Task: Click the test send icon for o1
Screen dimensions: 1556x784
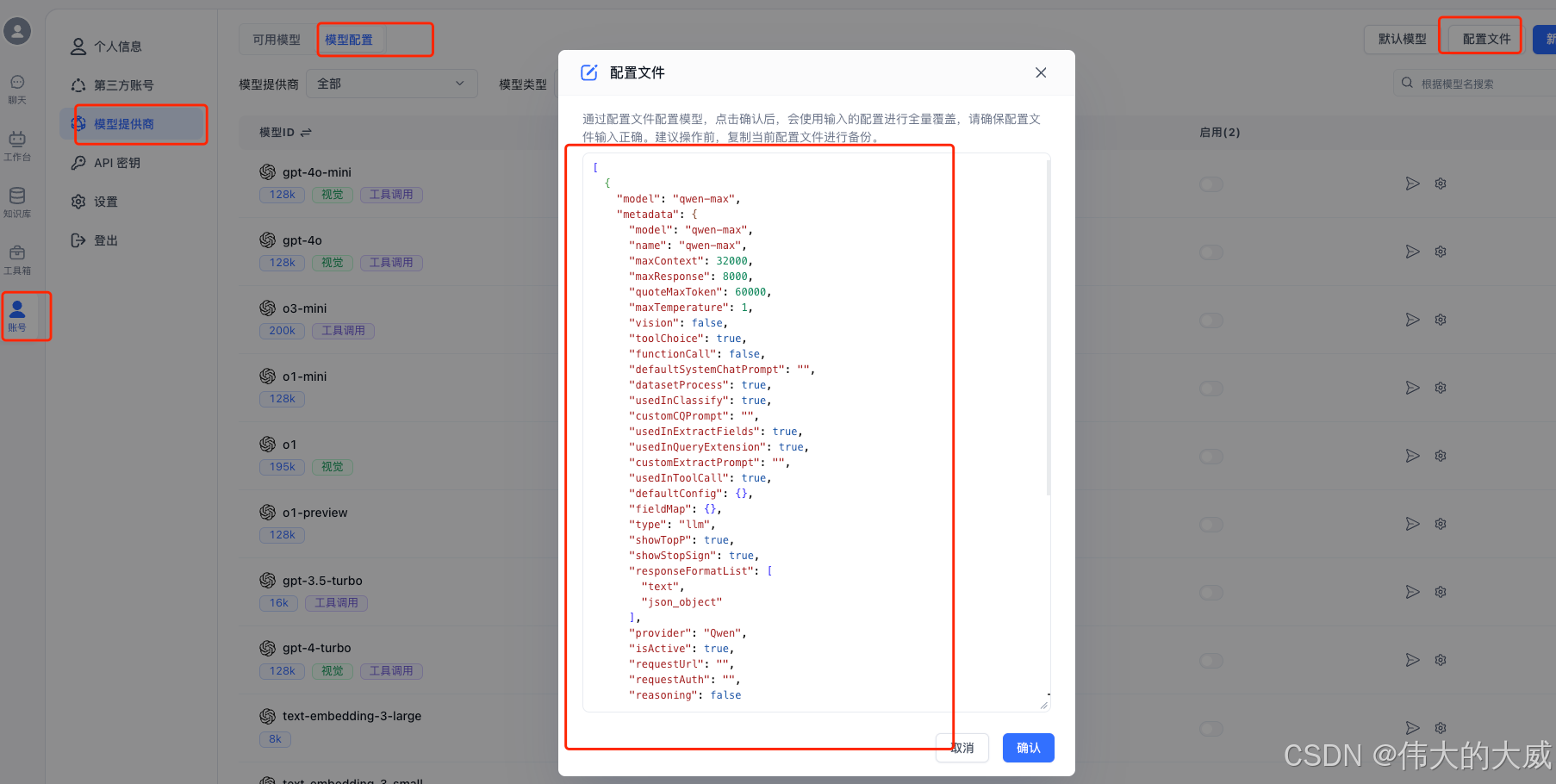Action: pos(1412,456)
